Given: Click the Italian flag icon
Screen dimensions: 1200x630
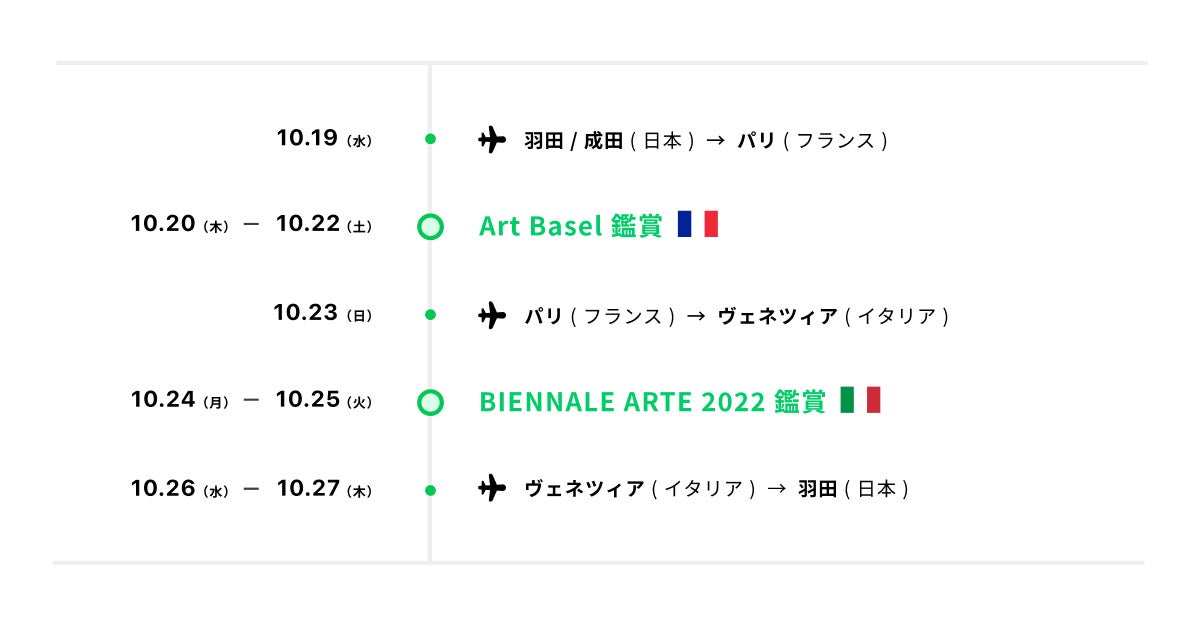Looking at the screenshot, I should coord(860,401).
